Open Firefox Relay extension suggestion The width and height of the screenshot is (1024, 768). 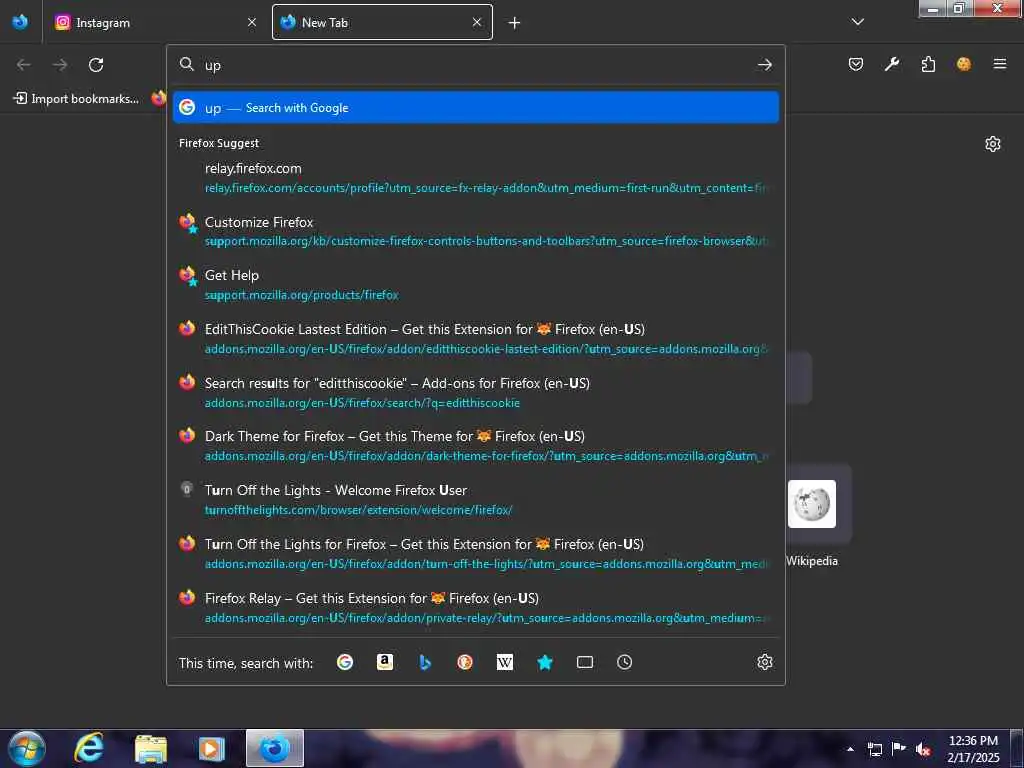pyautogui.click(x=475, y=607)
